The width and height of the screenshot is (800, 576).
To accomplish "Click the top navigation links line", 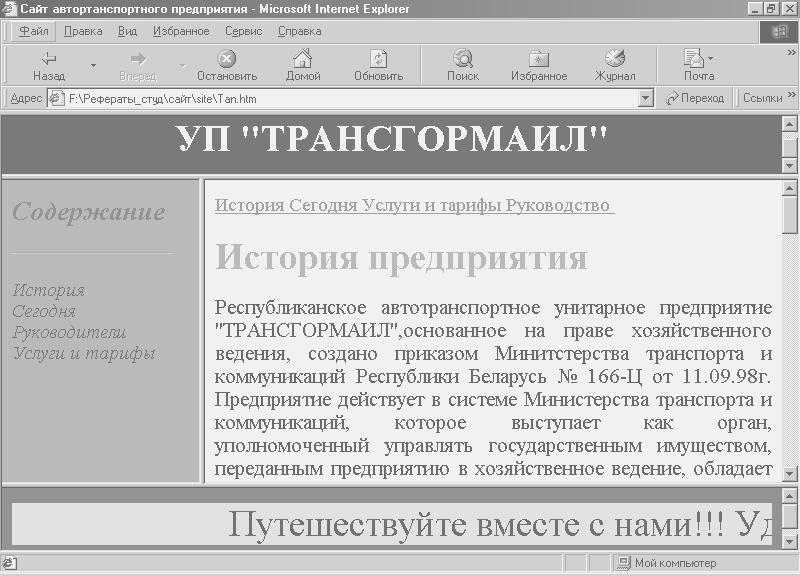I will coord(414,205).
